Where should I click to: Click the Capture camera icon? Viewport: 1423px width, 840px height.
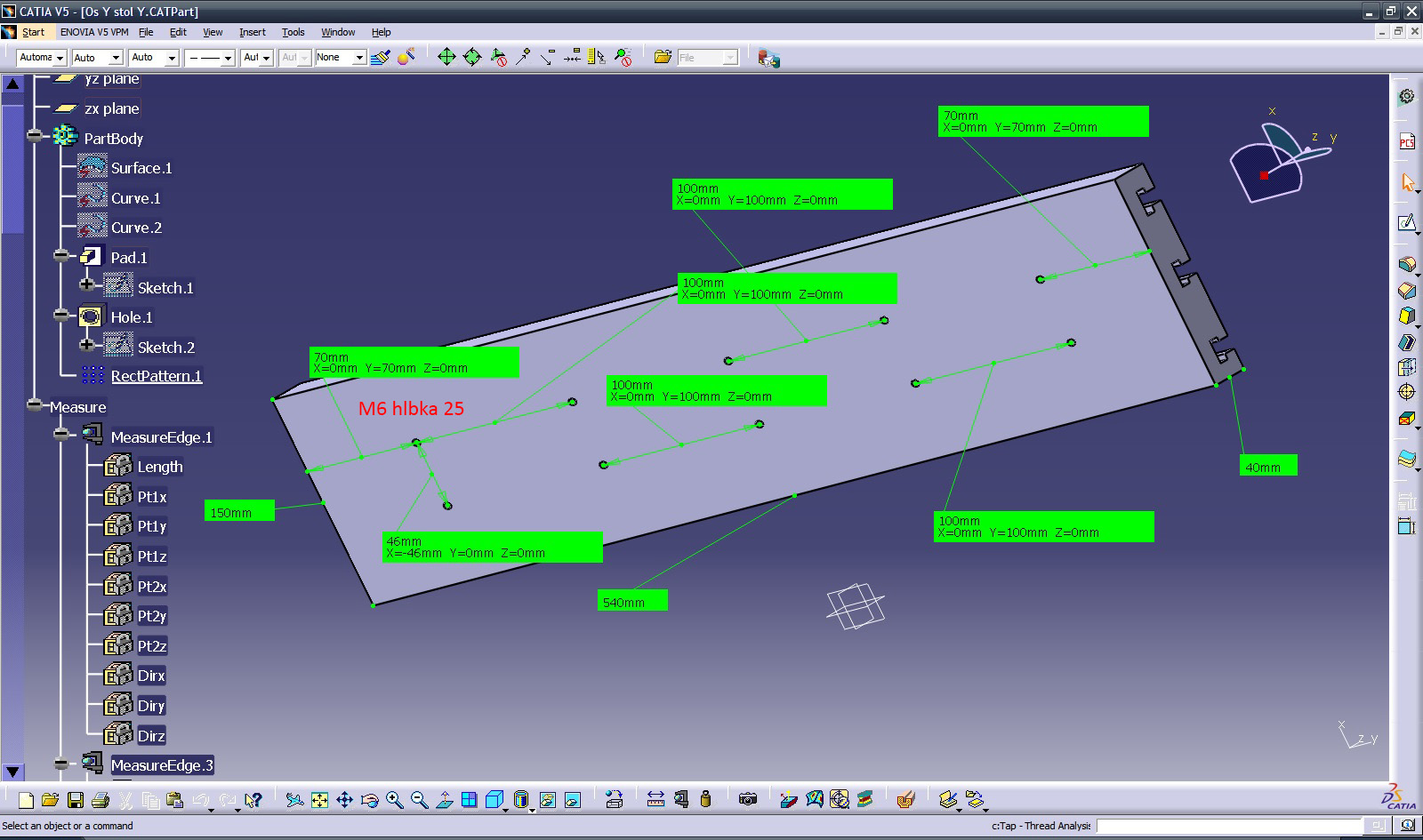tap(747, 800)
